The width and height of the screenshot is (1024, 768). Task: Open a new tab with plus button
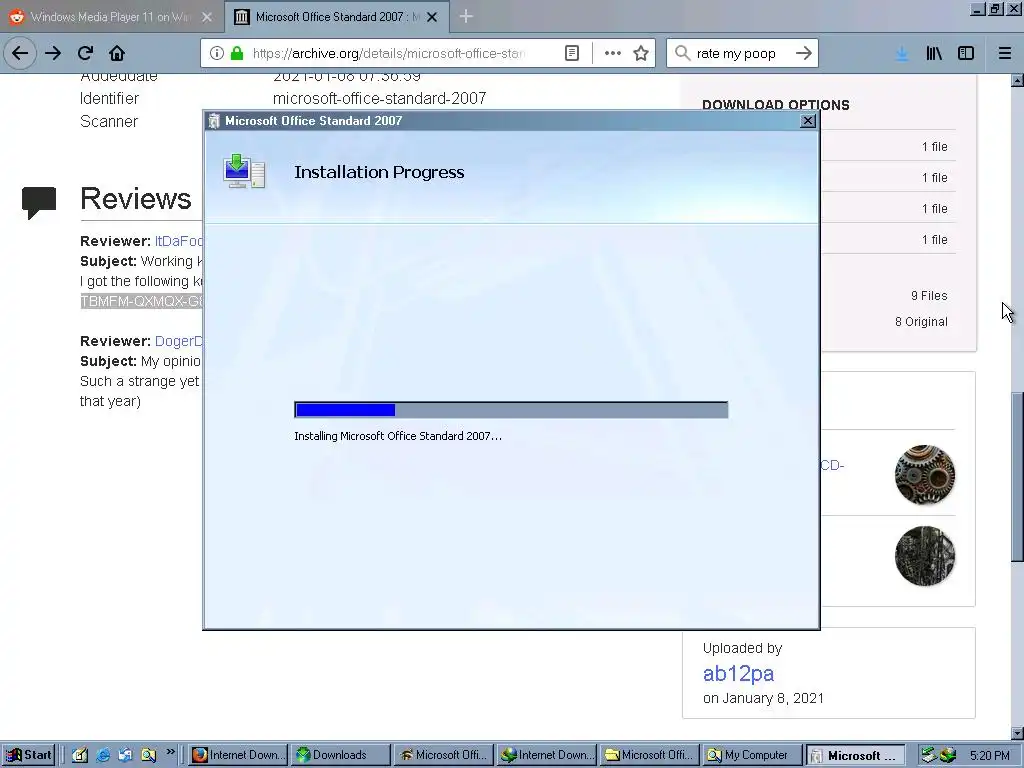(x=466, y=16)
